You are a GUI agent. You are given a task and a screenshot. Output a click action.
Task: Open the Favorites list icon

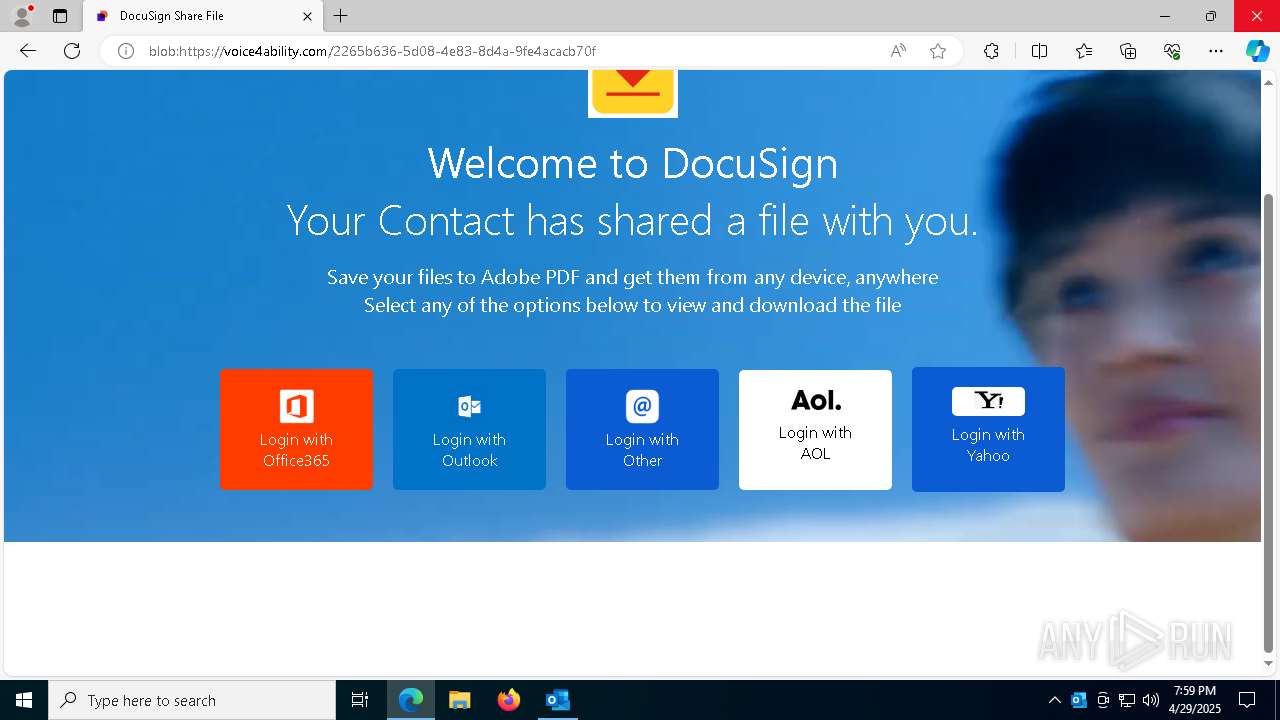[x=1084, y=51]
